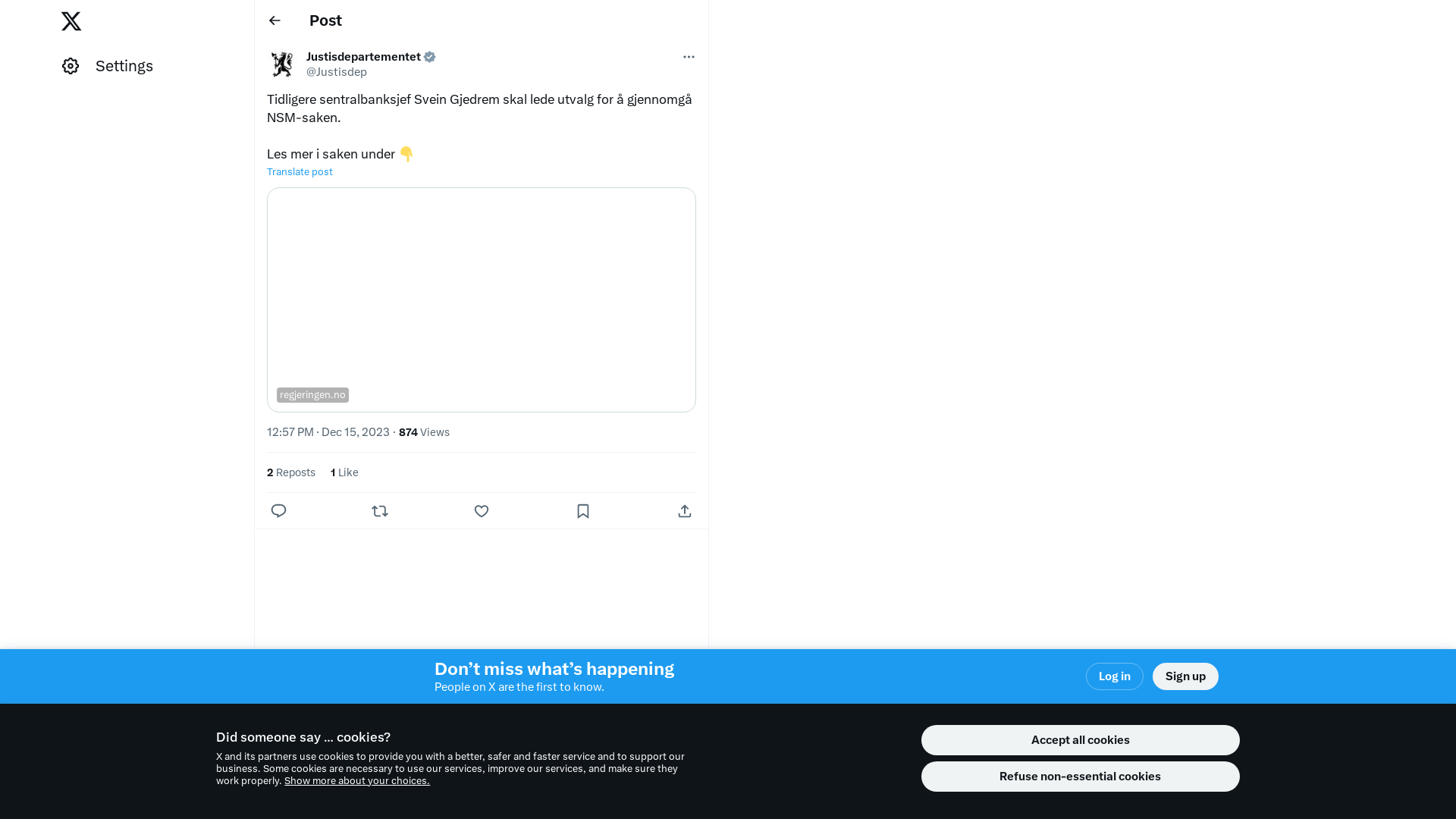Toggle the bookmark icon on post
Viewport: 1456px width, 819px height.
(583, 511)
